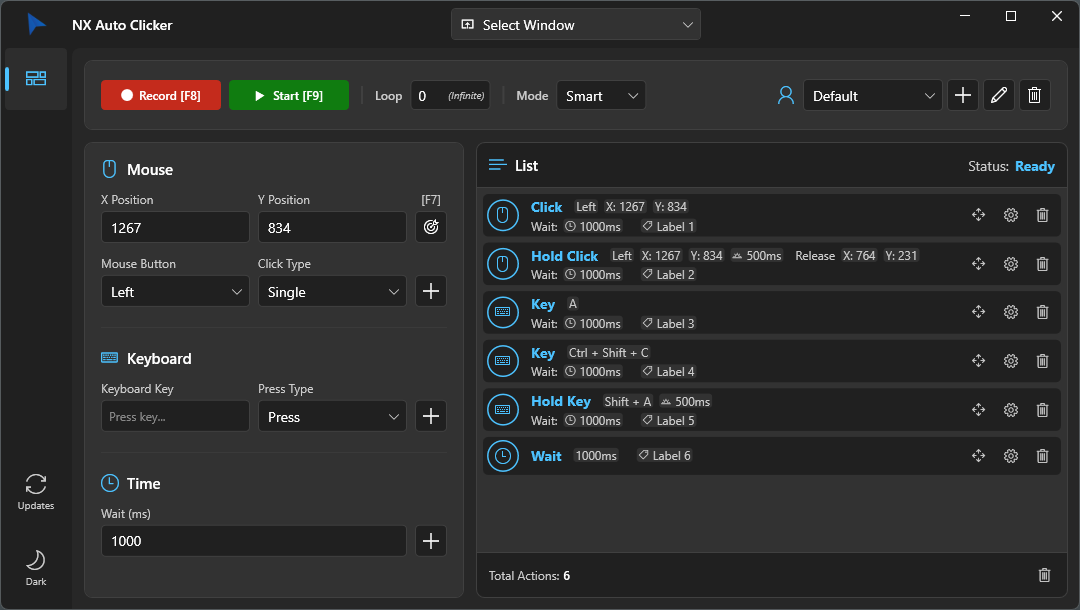The height and width of the screenshot is (610, 1080).
Task: Move the Wait action handle
Action: (978, 456)
